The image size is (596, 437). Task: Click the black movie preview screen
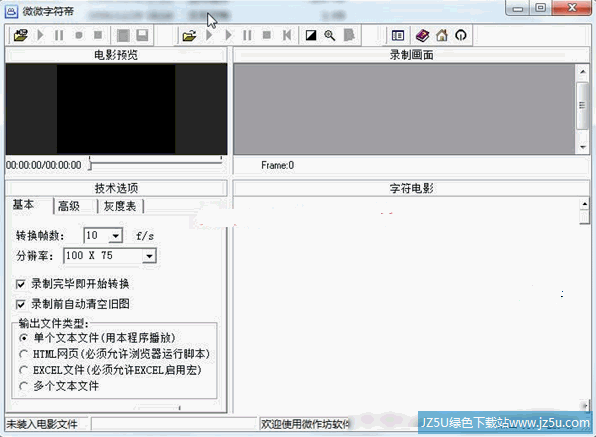coord(116,109)
